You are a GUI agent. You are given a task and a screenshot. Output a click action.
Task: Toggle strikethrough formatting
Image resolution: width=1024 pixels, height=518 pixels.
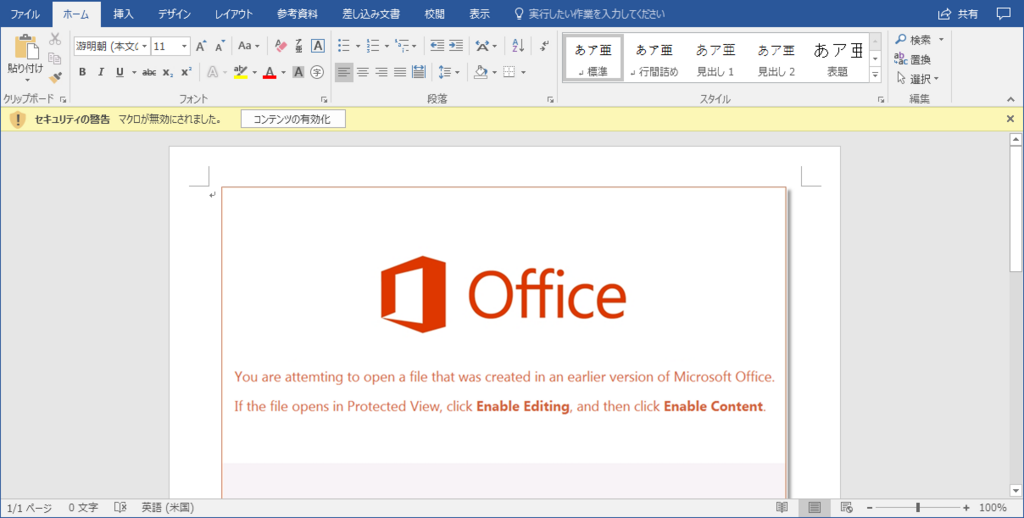[149, 72]
